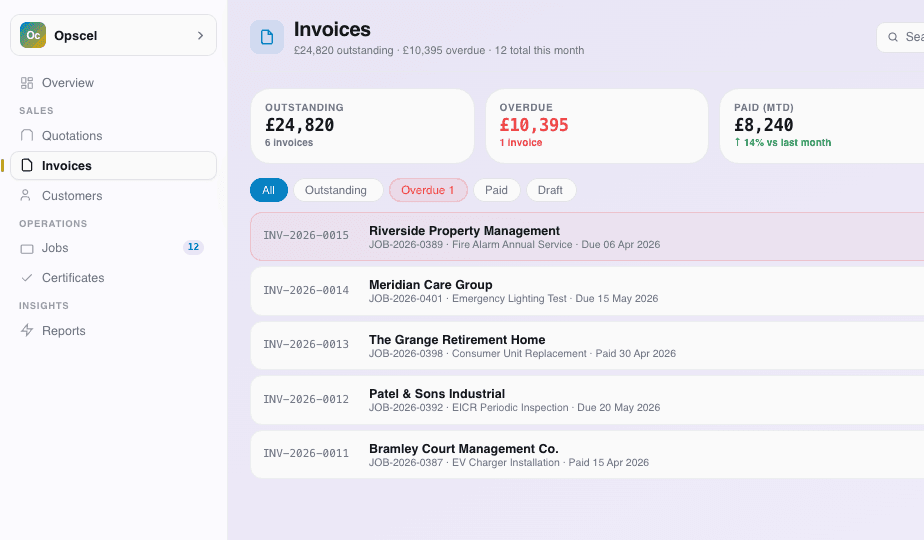Click JOB-2026-0389 Fire Alarm Annual Service line

pyautogui.click(x=514, y=245)
